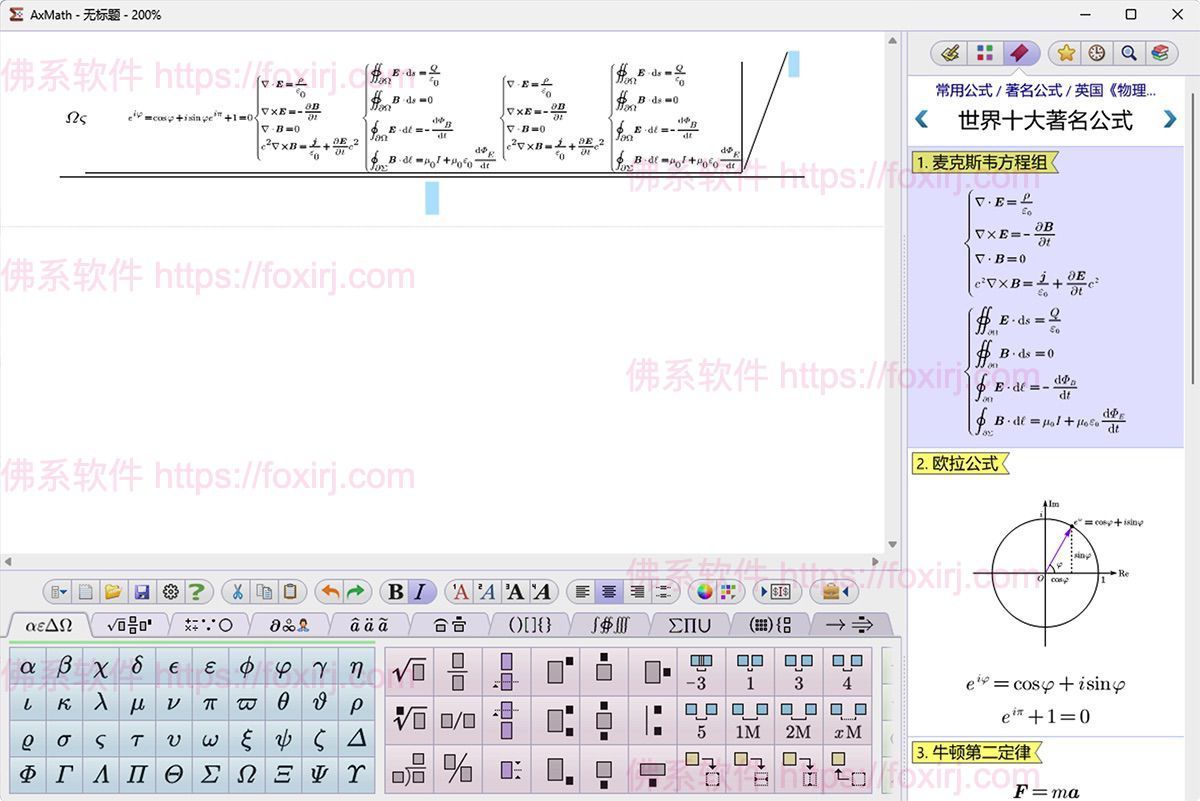Click the recent formulas clock icon
The image size is (1200, 801).
[1096, 52]
